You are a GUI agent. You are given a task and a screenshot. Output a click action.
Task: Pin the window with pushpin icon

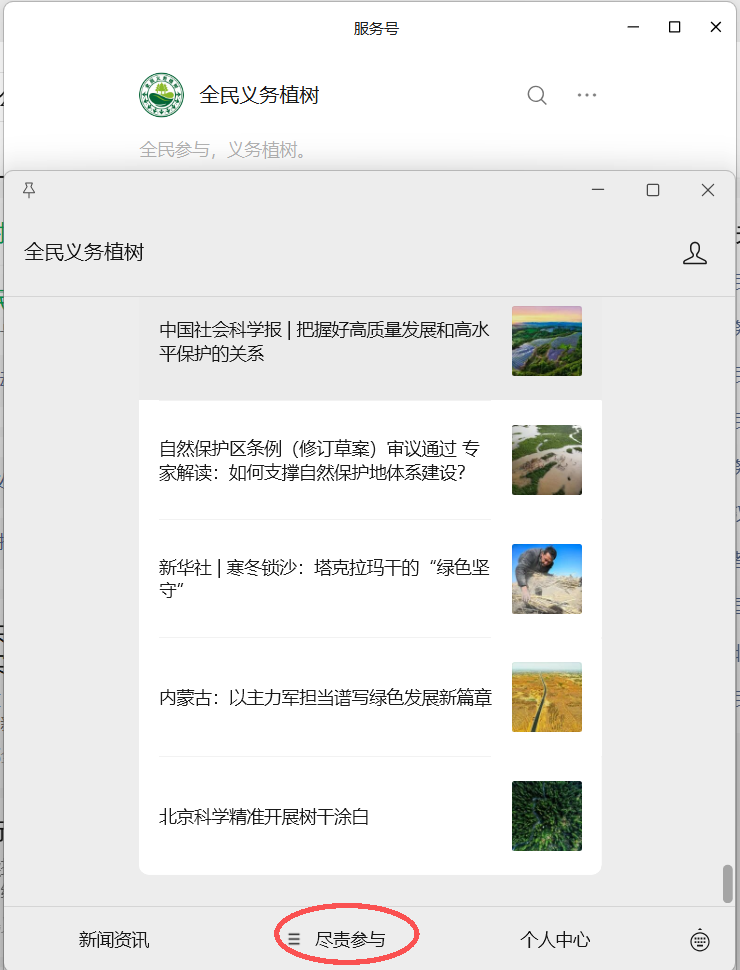click(x=29, y=190)
